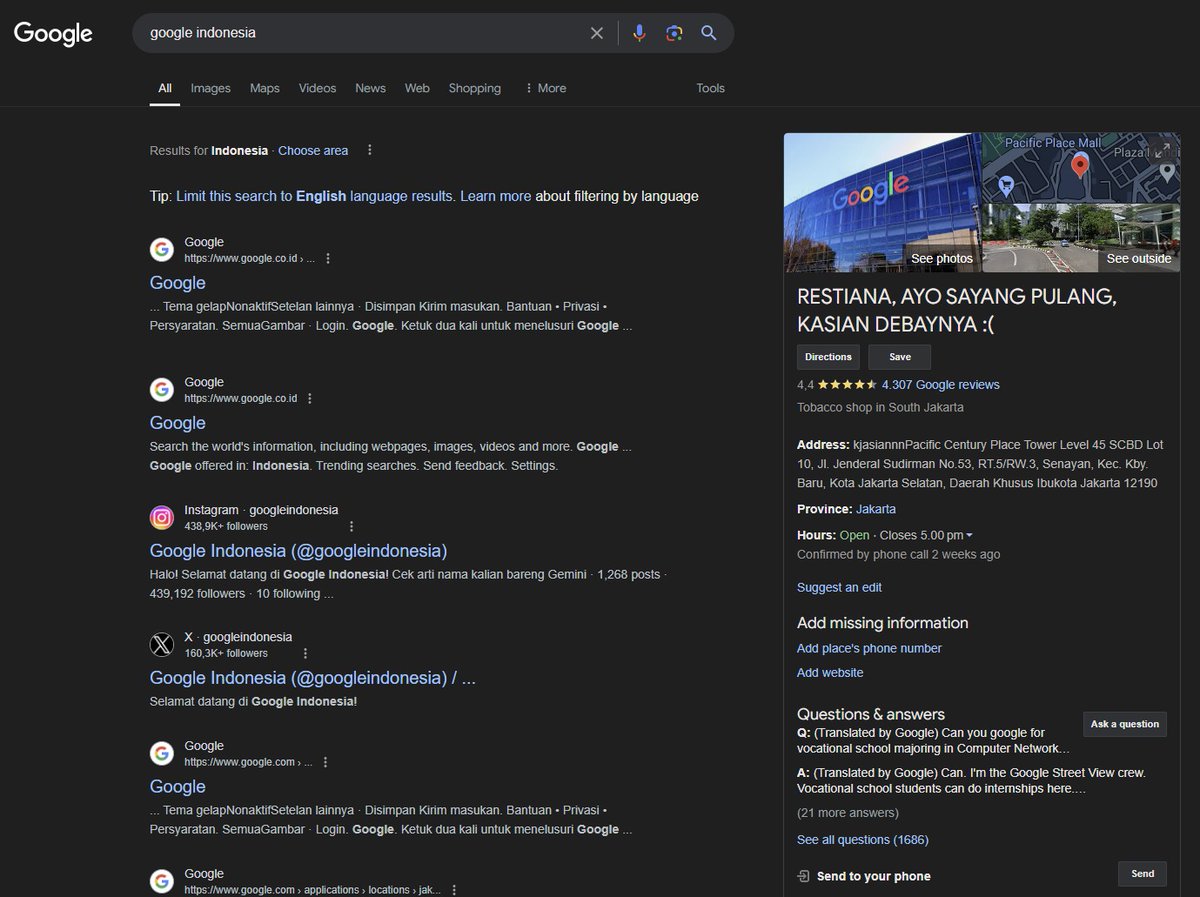The image size is (1200, 897).
Task: Click Ask a question button
Action: [1125, 724]
